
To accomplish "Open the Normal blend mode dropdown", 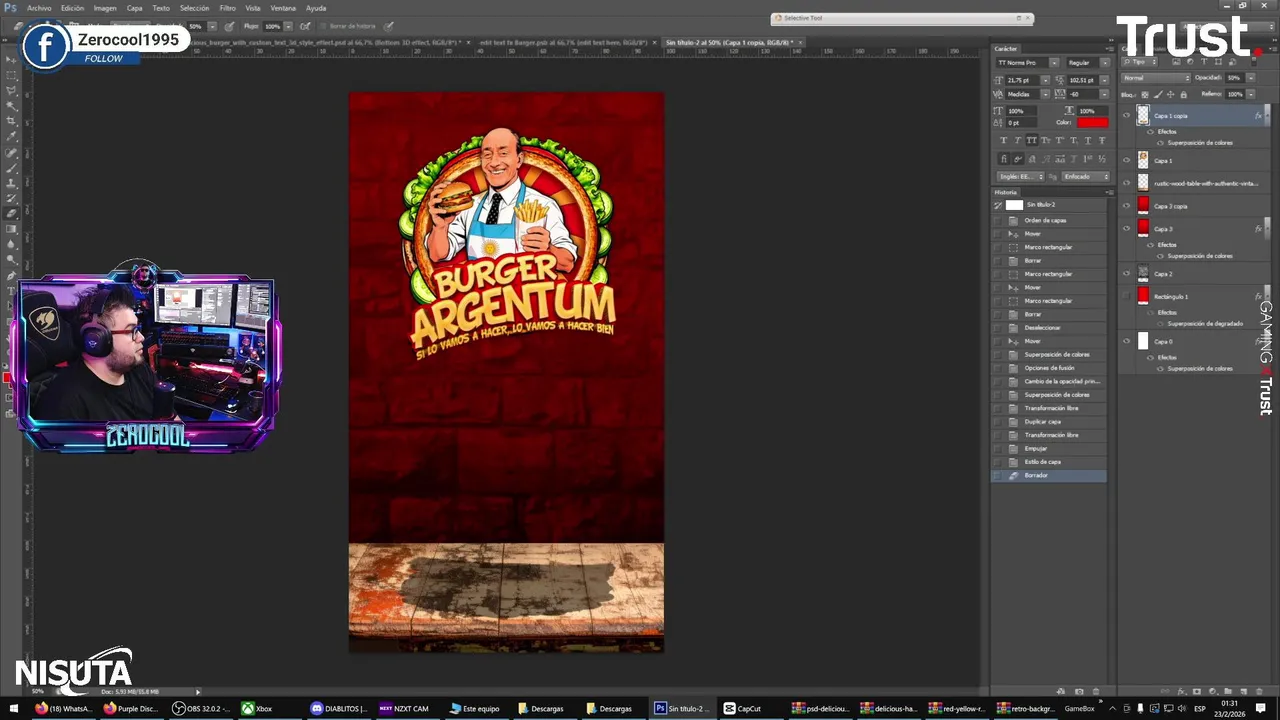I will point(1155,78).
